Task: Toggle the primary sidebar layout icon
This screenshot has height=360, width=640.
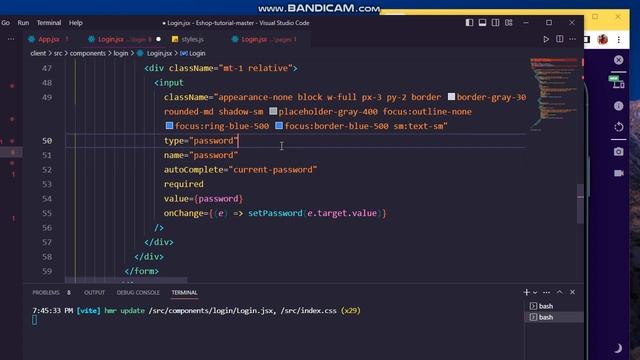Action: pyautogui.click(x=469, y=23)
